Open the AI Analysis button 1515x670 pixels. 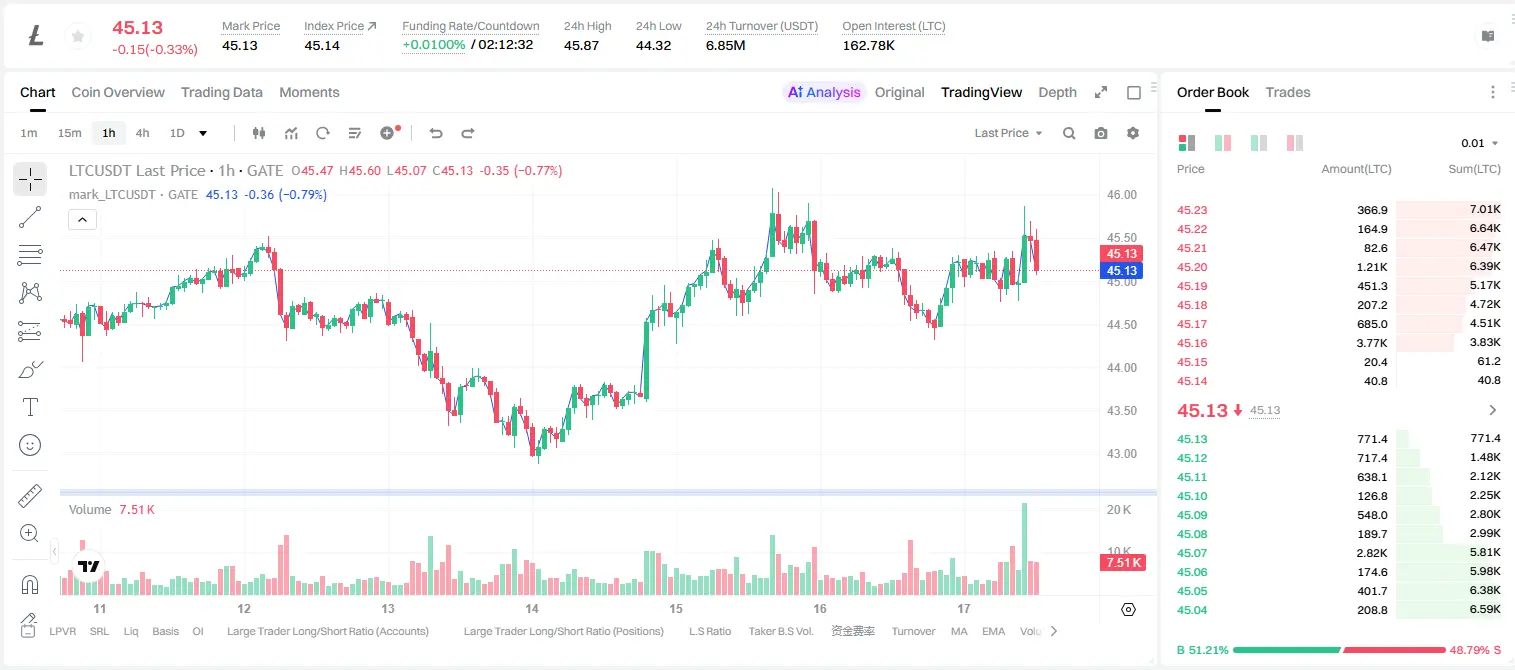tap(823, 92)
